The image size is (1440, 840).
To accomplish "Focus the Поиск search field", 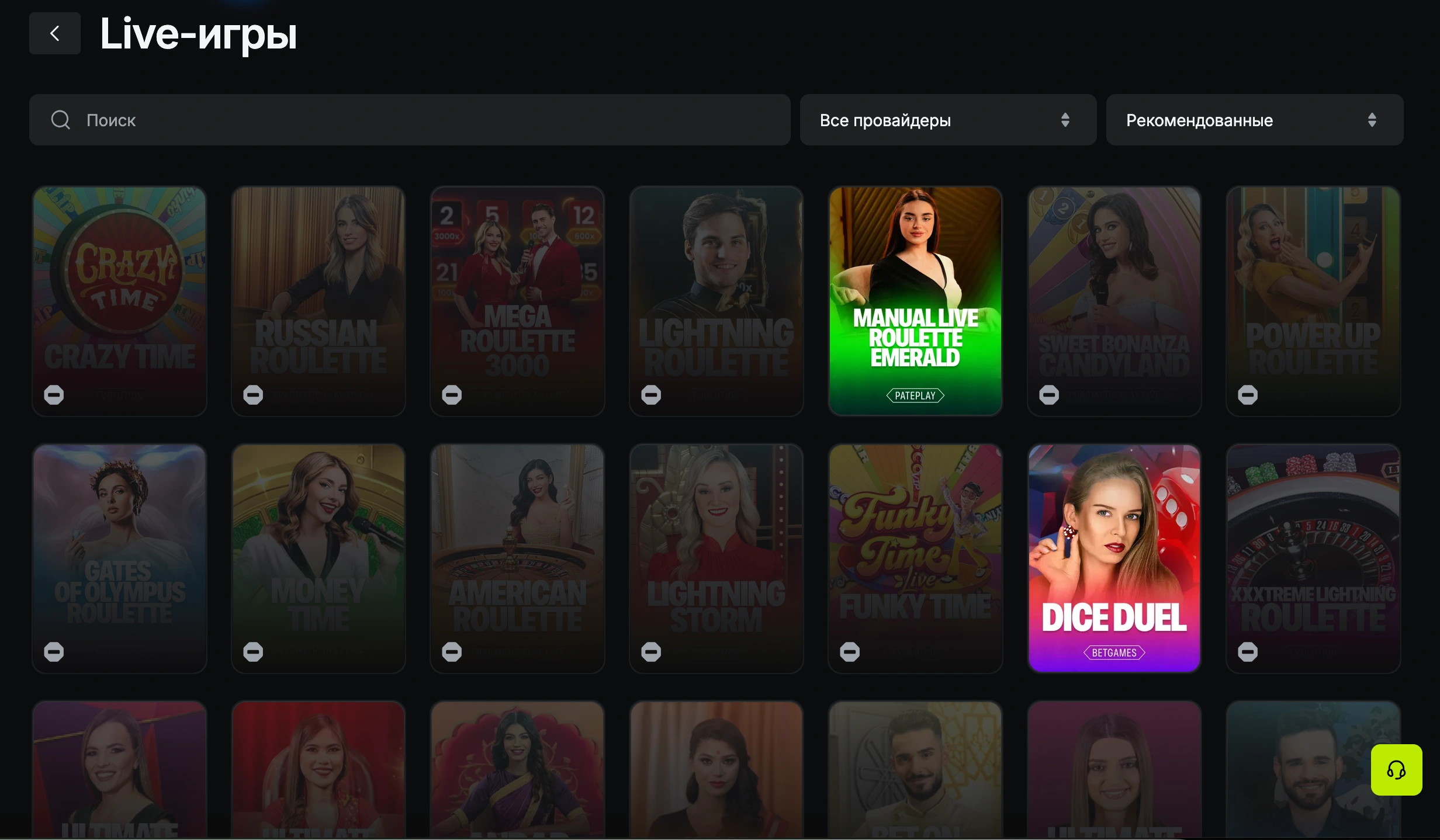I will (410, 120).
